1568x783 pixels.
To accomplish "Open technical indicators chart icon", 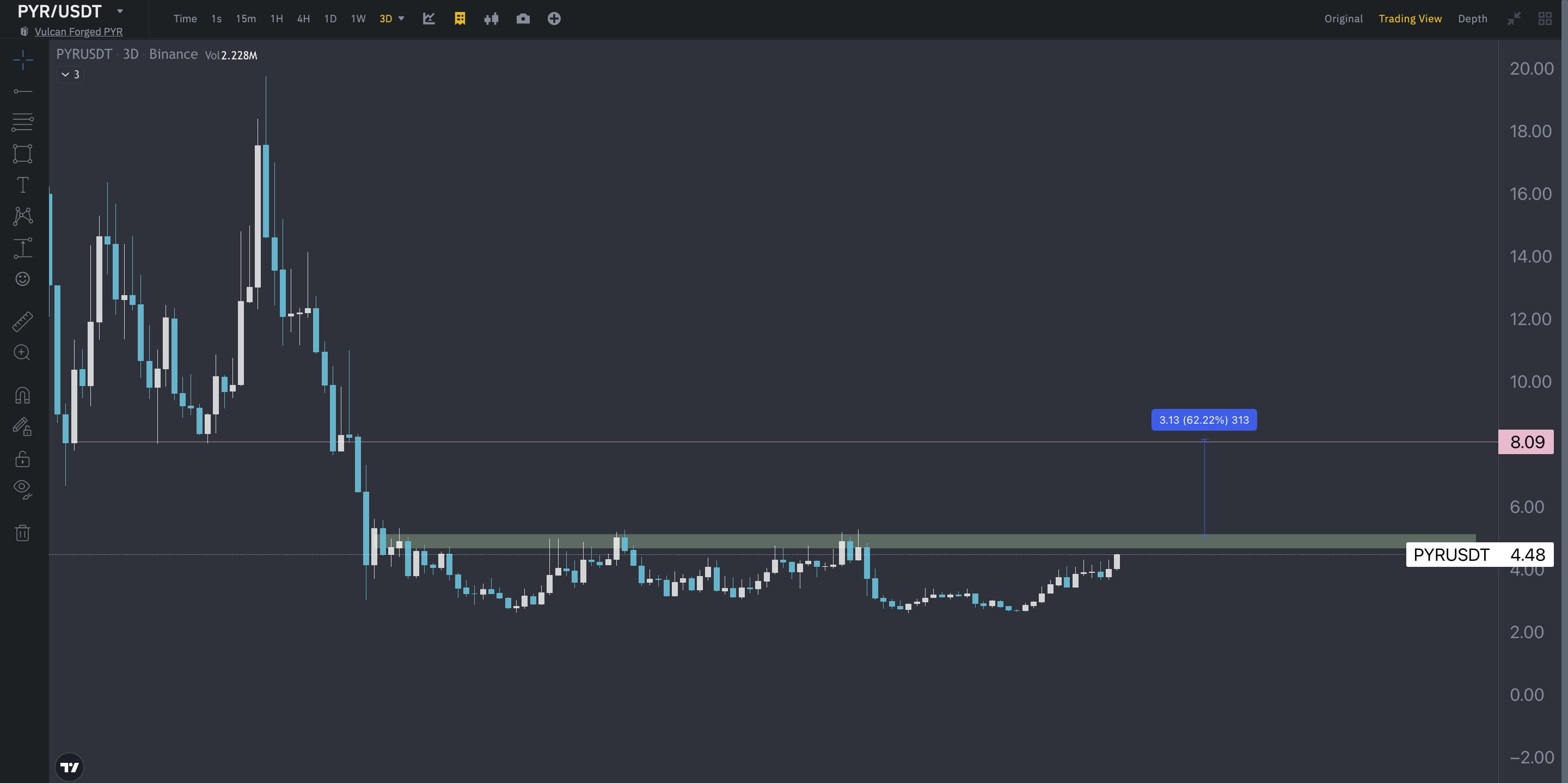I will [x=428, y=19].
